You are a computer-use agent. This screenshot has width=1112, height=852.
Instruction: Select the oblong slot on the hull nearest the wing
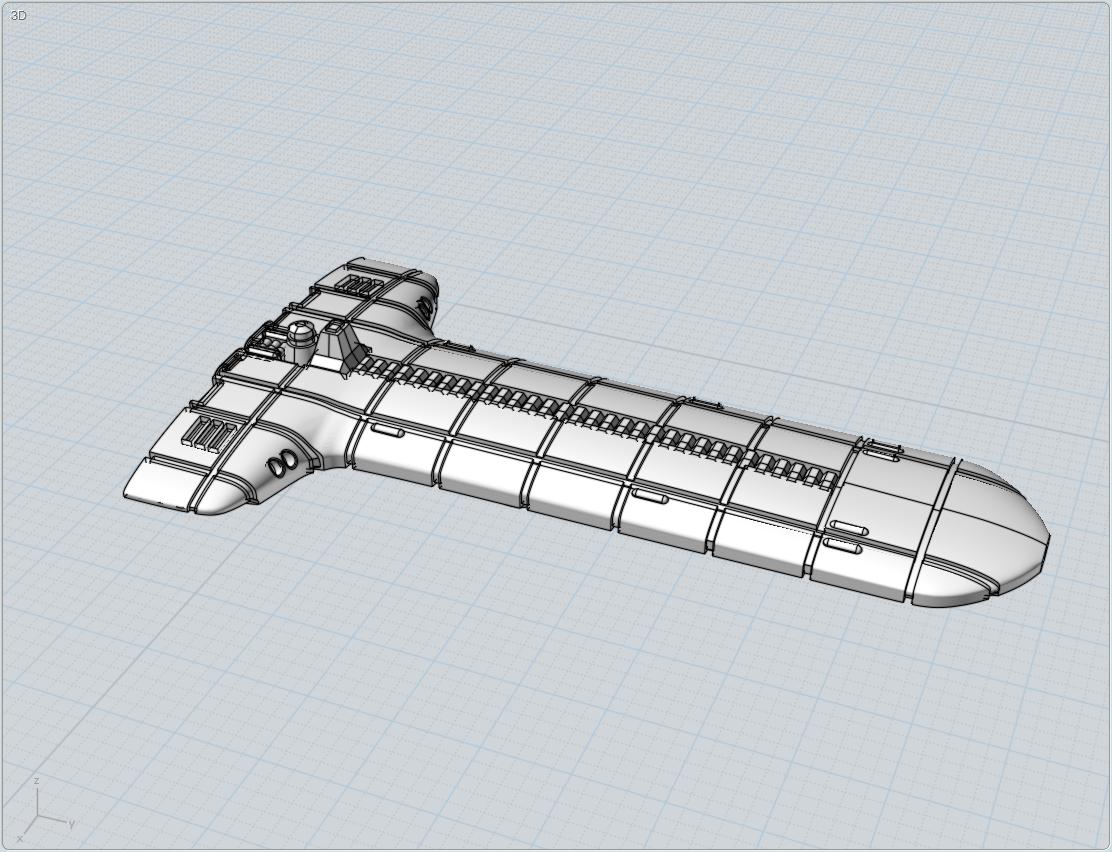(x=386, y=430)
